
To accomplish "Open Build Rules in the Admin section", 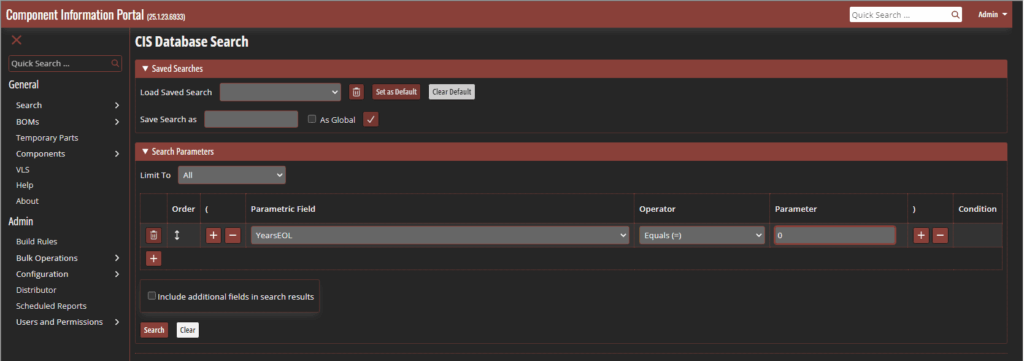I will [37, 242].
